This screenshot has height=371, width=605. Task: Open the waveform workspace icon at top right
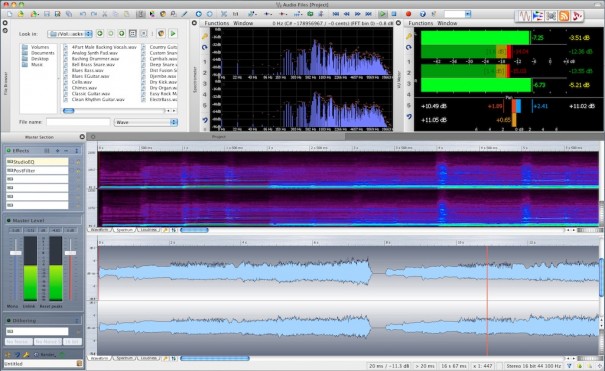tap(524, 16)
